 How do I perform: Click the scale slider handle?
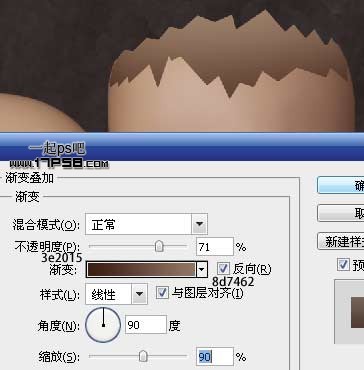[143, 356]
